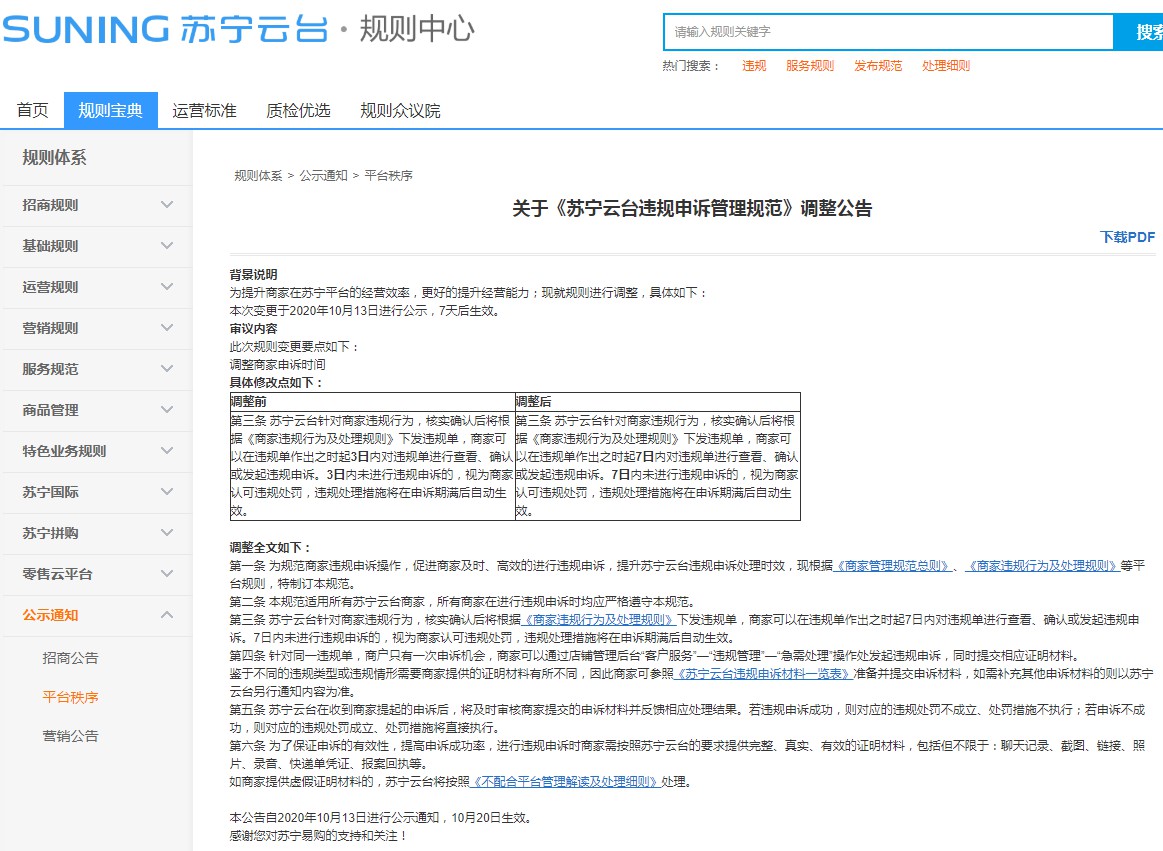This screenshot has height=851, width=1163.
Task: Open hot search link 发布规范
Action: 877,66
